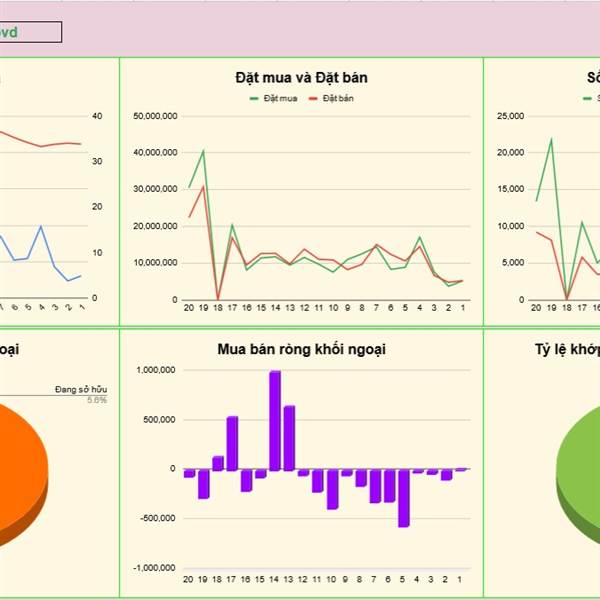Click the green line peak at day 19 in Đặt mua chart
Viewport: 600px width, 600px height.
coord(203,150)
